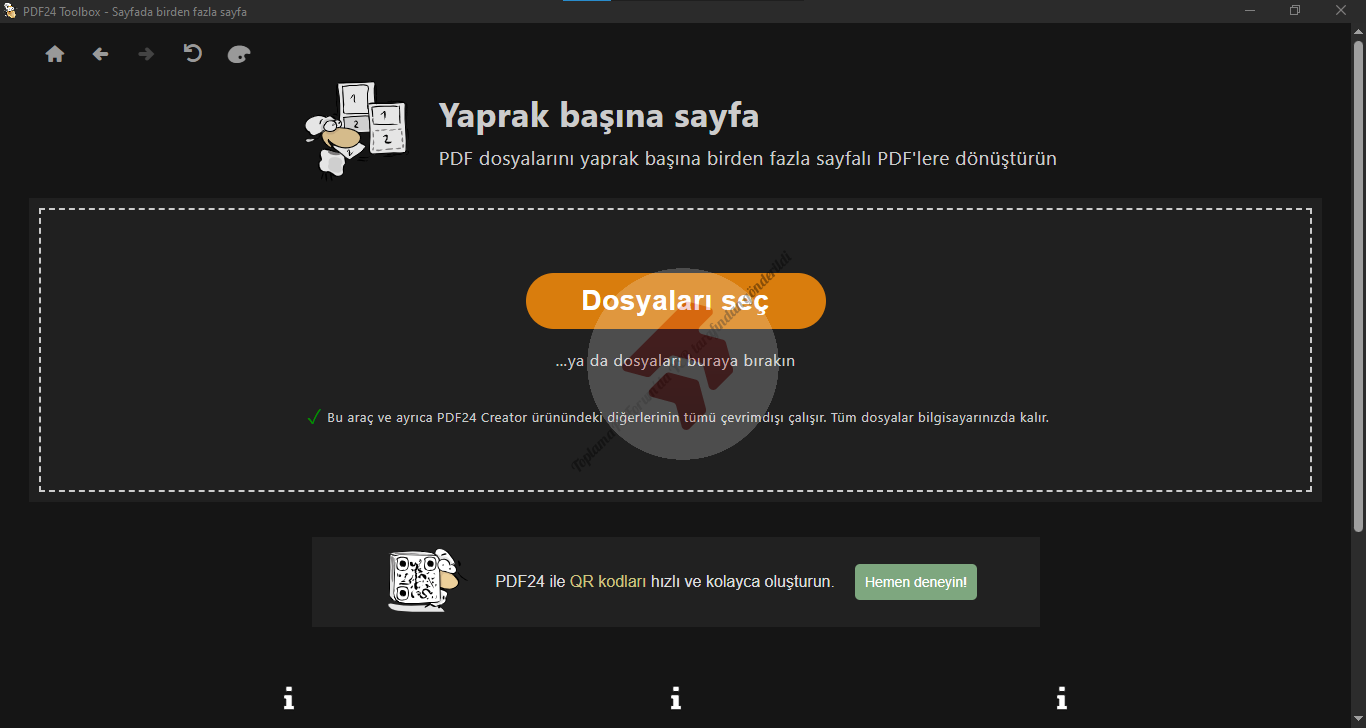Open the "QR kodları" link

point(608,581)
